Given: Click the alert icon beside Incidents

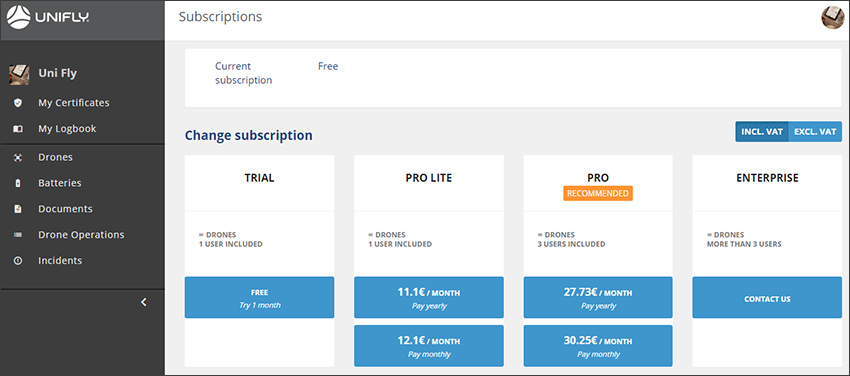Looking at the screenshot, I should pos(18,261).
